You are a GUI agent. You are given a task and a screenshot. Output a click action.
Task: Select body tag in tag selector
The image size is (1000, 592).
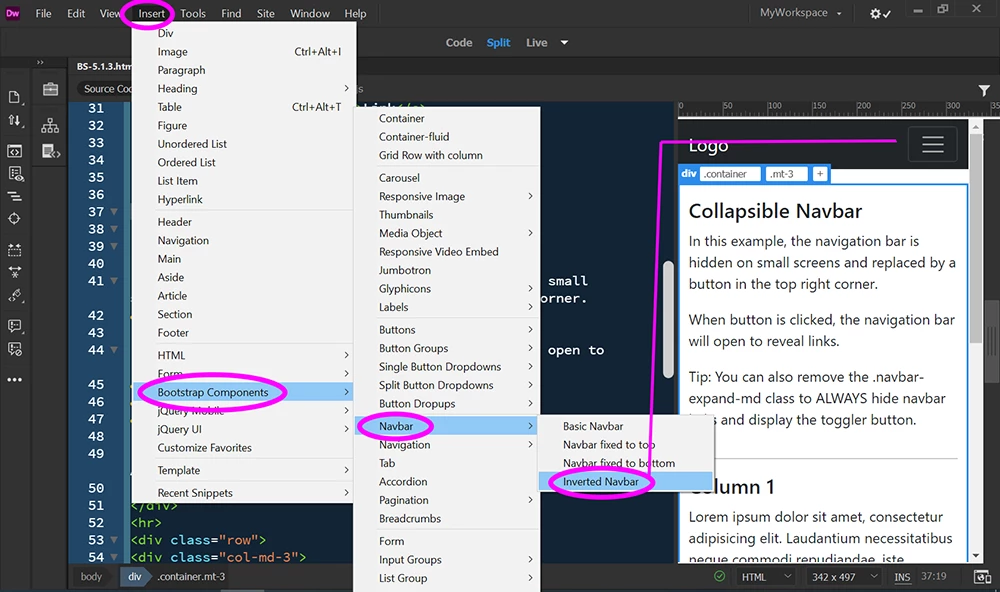coord(91,577)
